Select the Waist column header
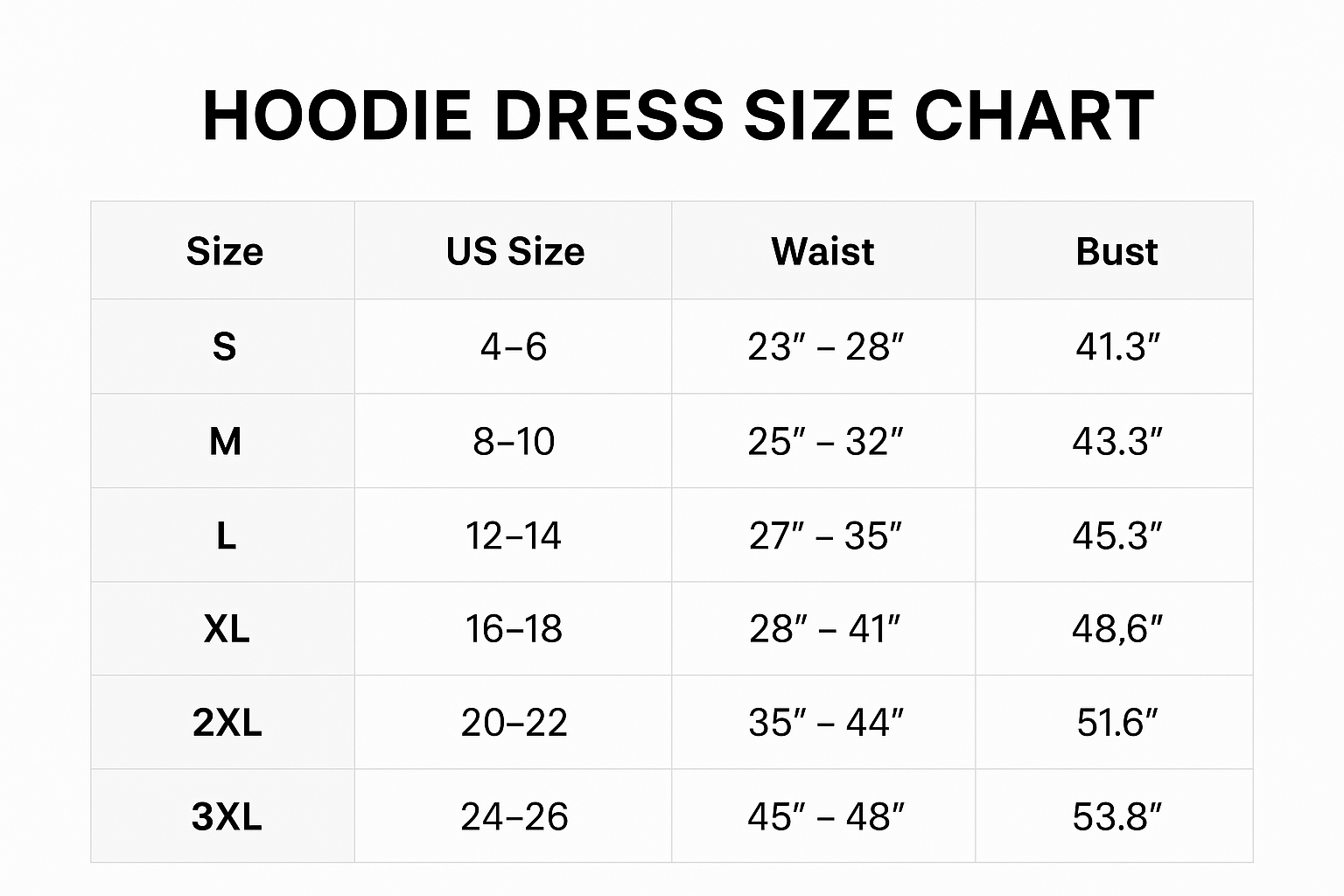The image size is (1344, 896). point(822,252)
